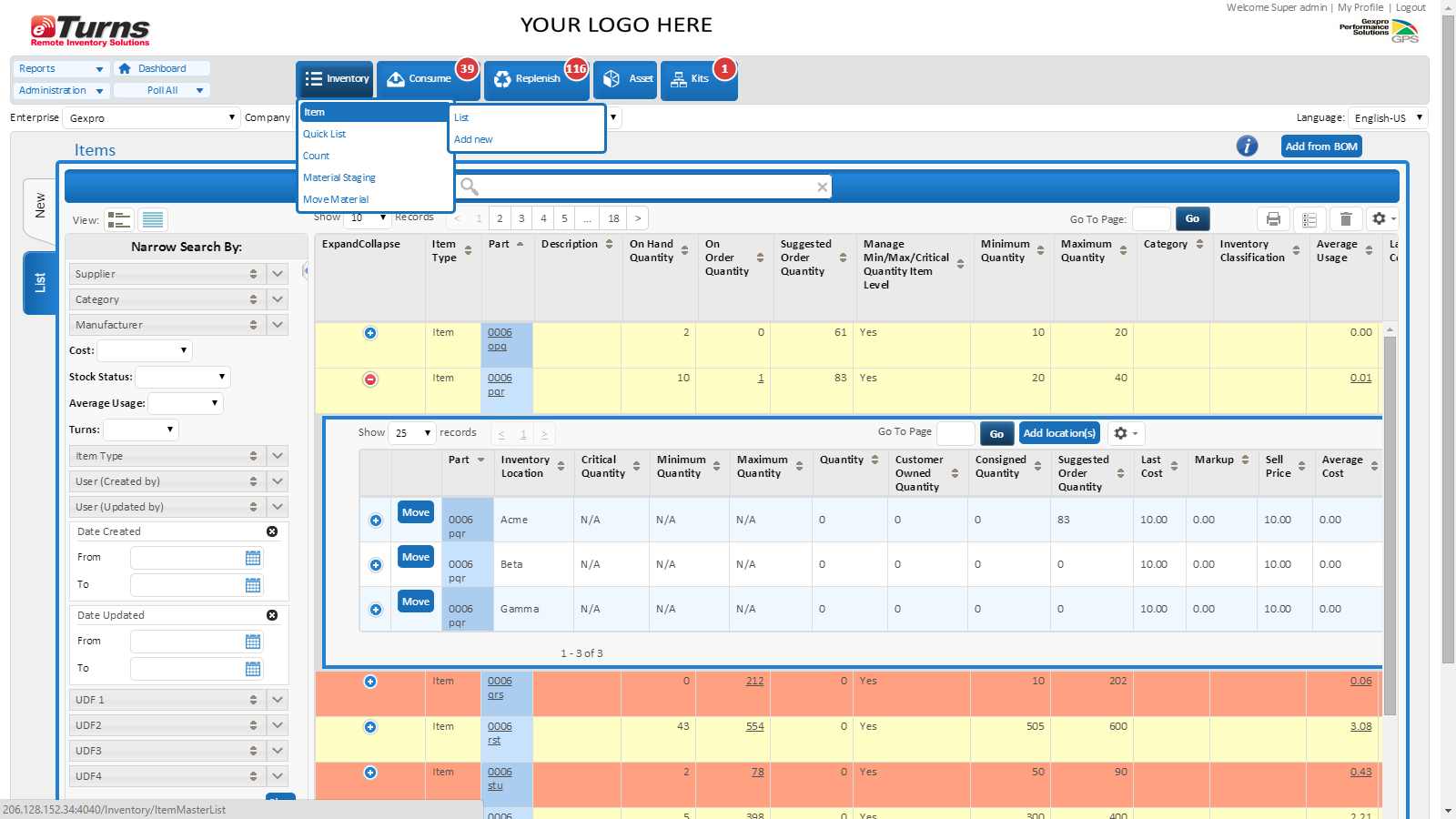Expand the 0006 opq item row
Screen dimensions: 1456x819
click(370, 333)
